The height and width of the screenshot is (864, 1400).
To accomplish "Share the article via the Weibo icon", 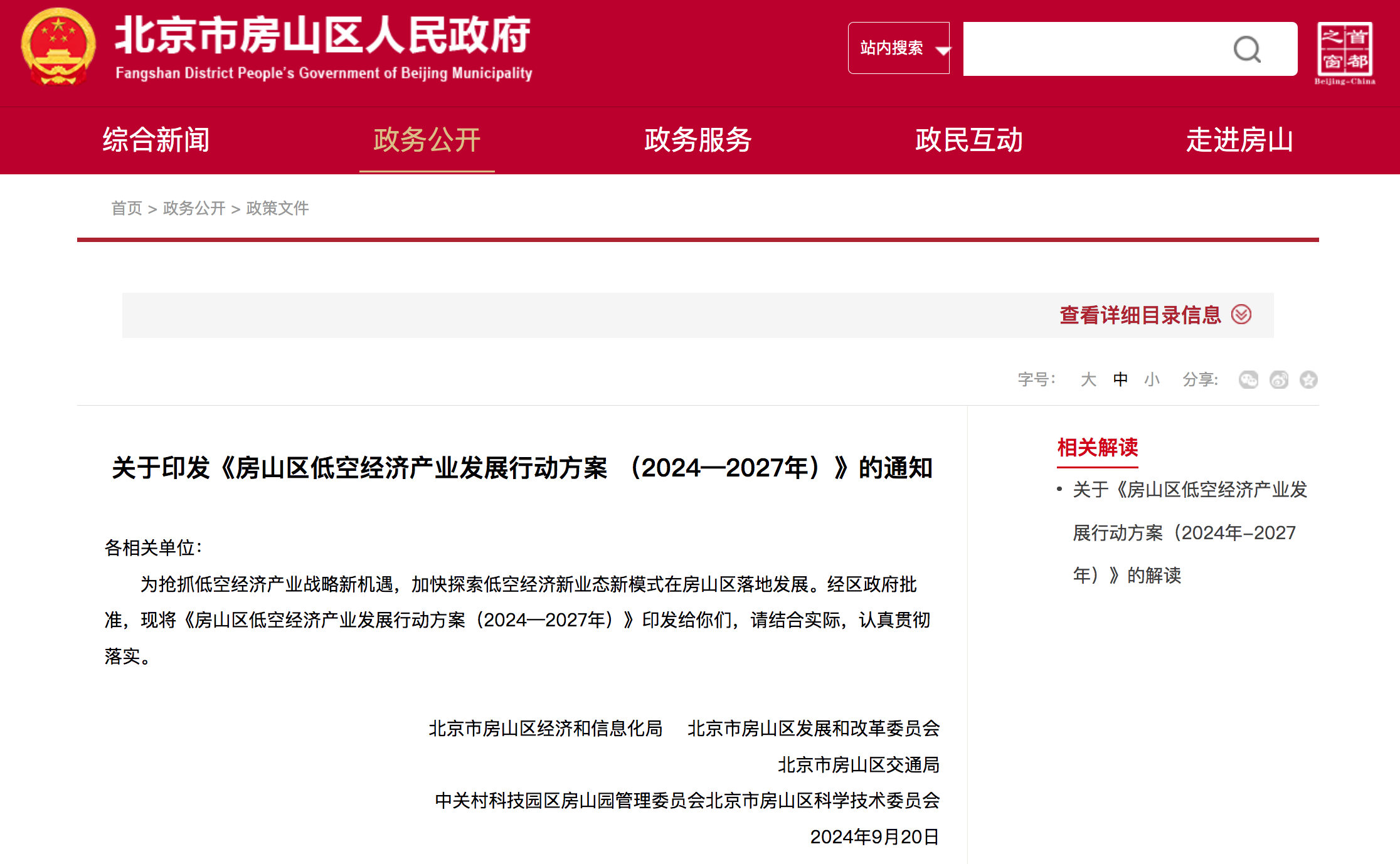I will tap(1278, 379).
